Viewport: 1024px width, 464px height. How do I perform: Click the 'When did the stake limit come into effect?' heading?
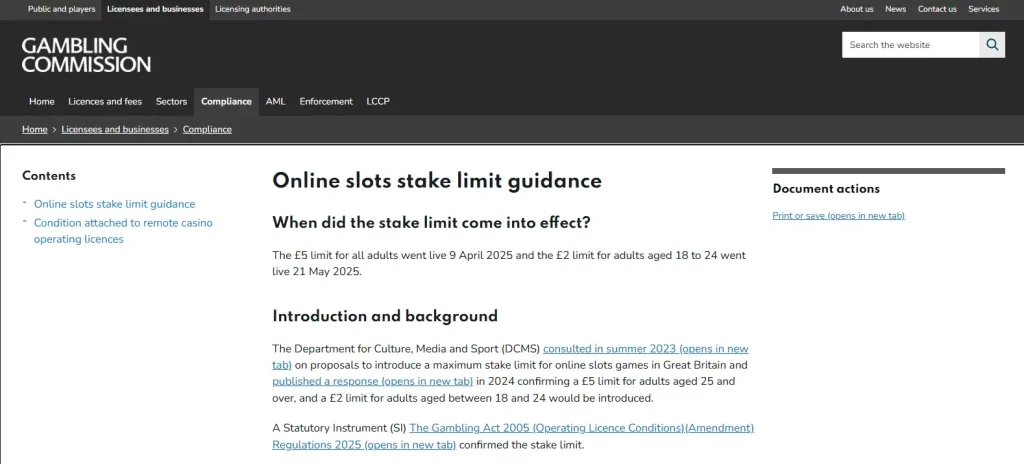[431, 223]
